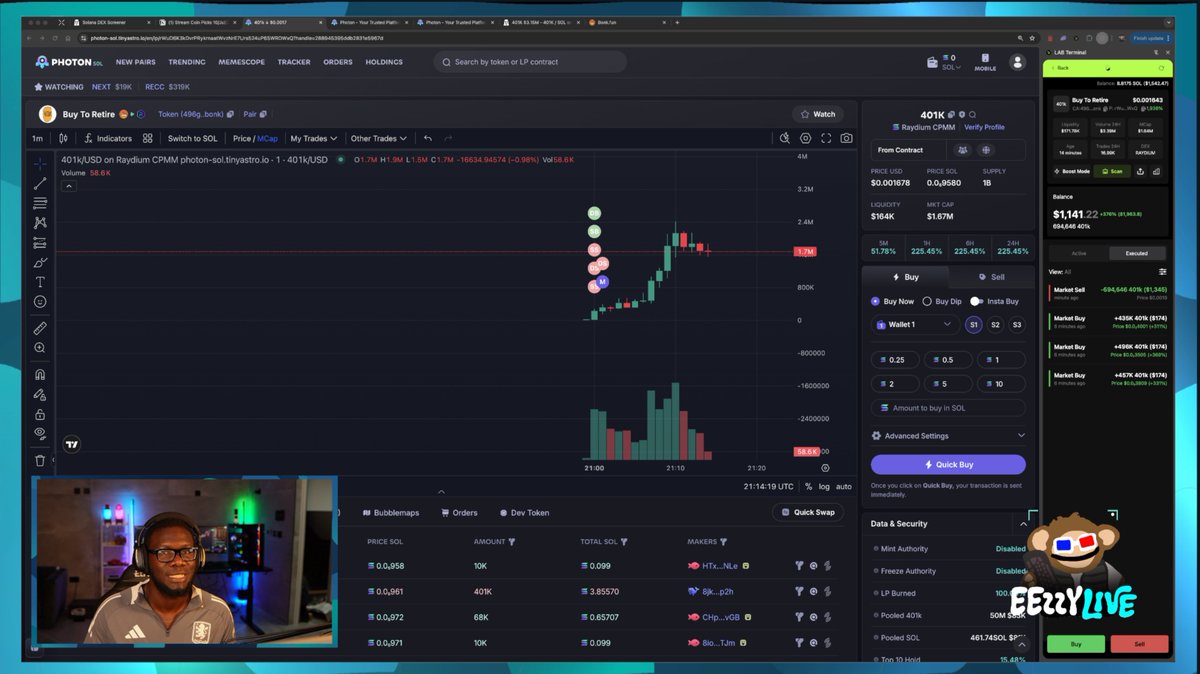Viewport: 1200px width, 674px height.
Task: Collapse the chart panel with up chevron
Action: click(x=441, y=491)
